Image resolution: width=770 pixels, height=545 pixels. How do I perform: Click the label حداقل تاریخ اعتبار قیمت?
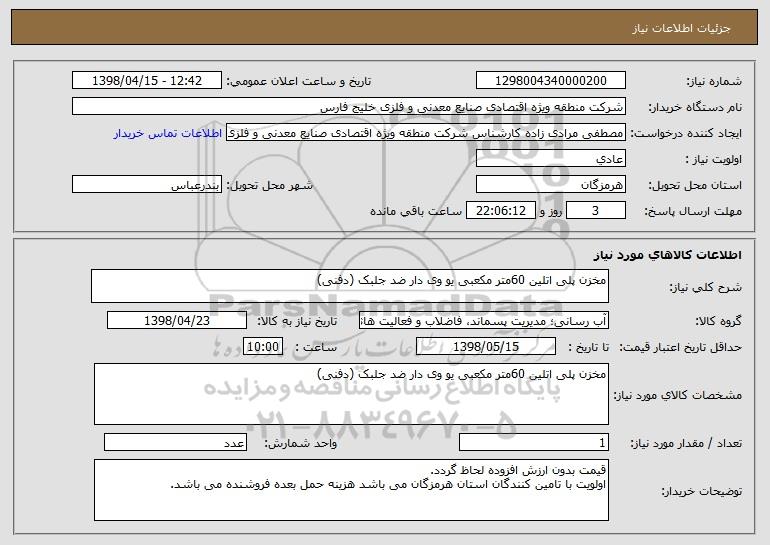(680, 347)
